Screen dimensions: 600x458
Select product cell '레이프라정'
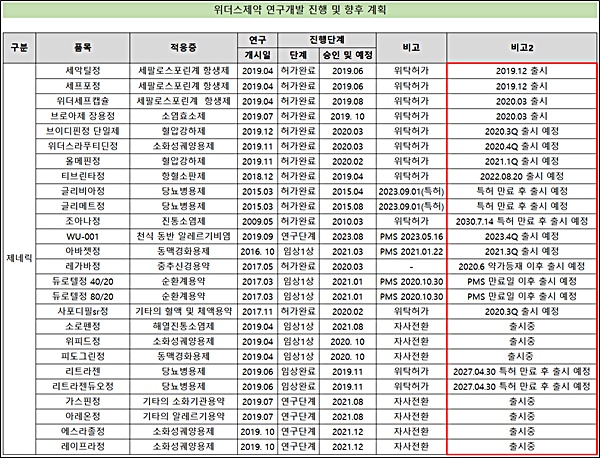pos(83,447)
